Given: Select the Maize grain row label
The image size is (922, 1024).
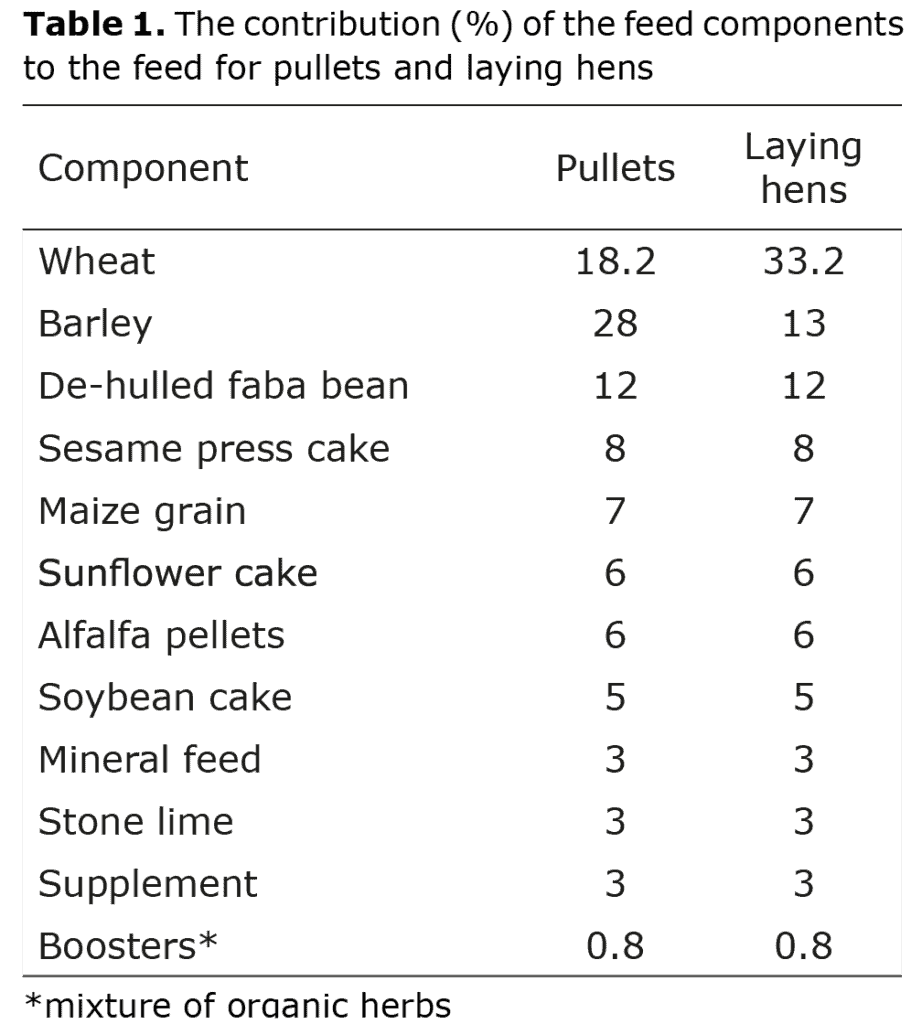Looking at the screenshot, I should [x=142, y=511].
